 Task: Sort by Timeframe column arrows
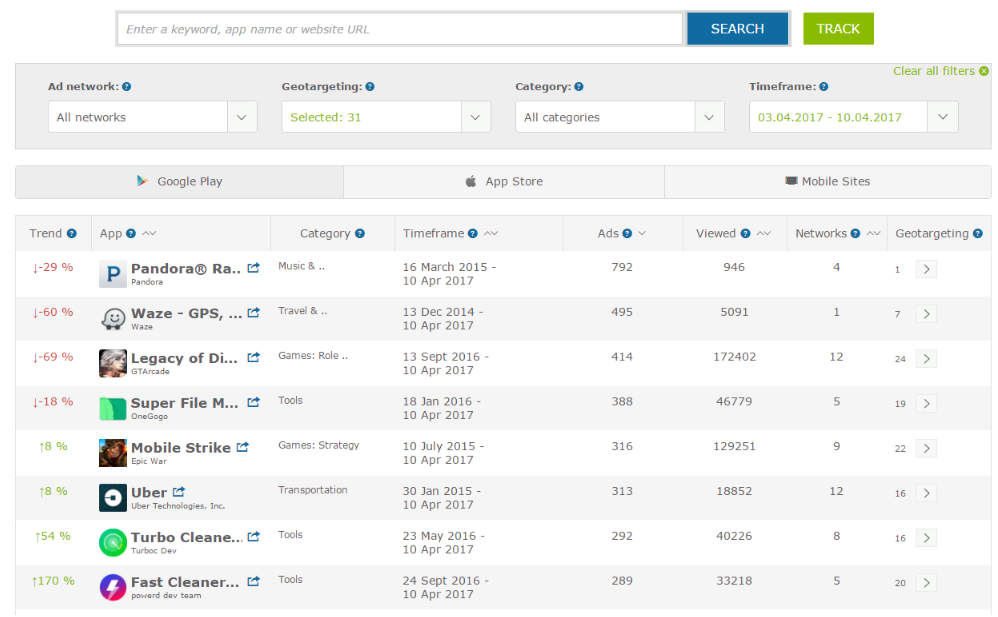(x=491, y=234)
